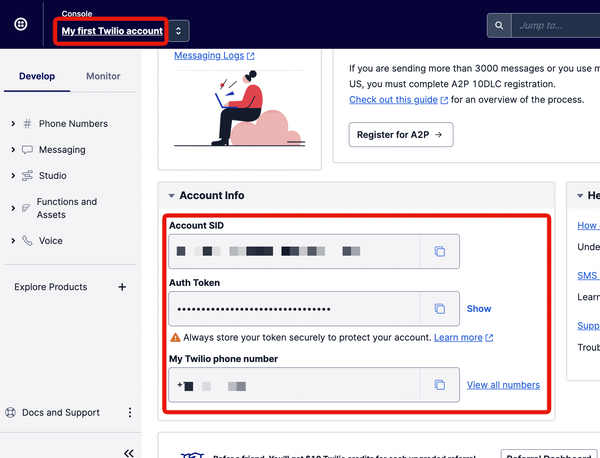Open Docs and Support
This screenshot has width=600, height=458.
[60, 412]
